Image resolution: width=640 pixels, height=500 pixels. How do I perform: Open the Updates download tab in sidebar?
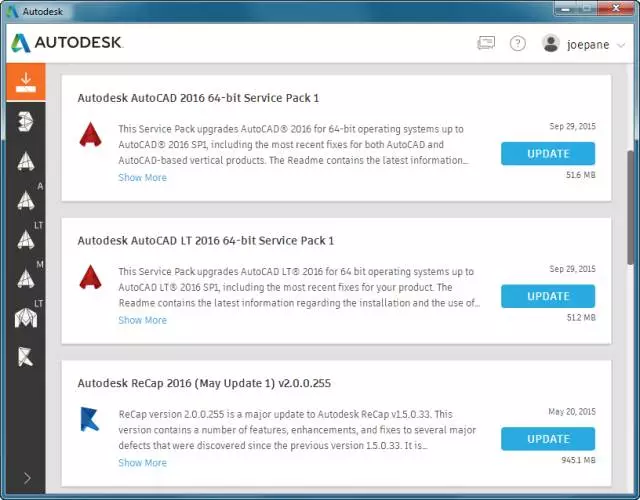point(25,81)
